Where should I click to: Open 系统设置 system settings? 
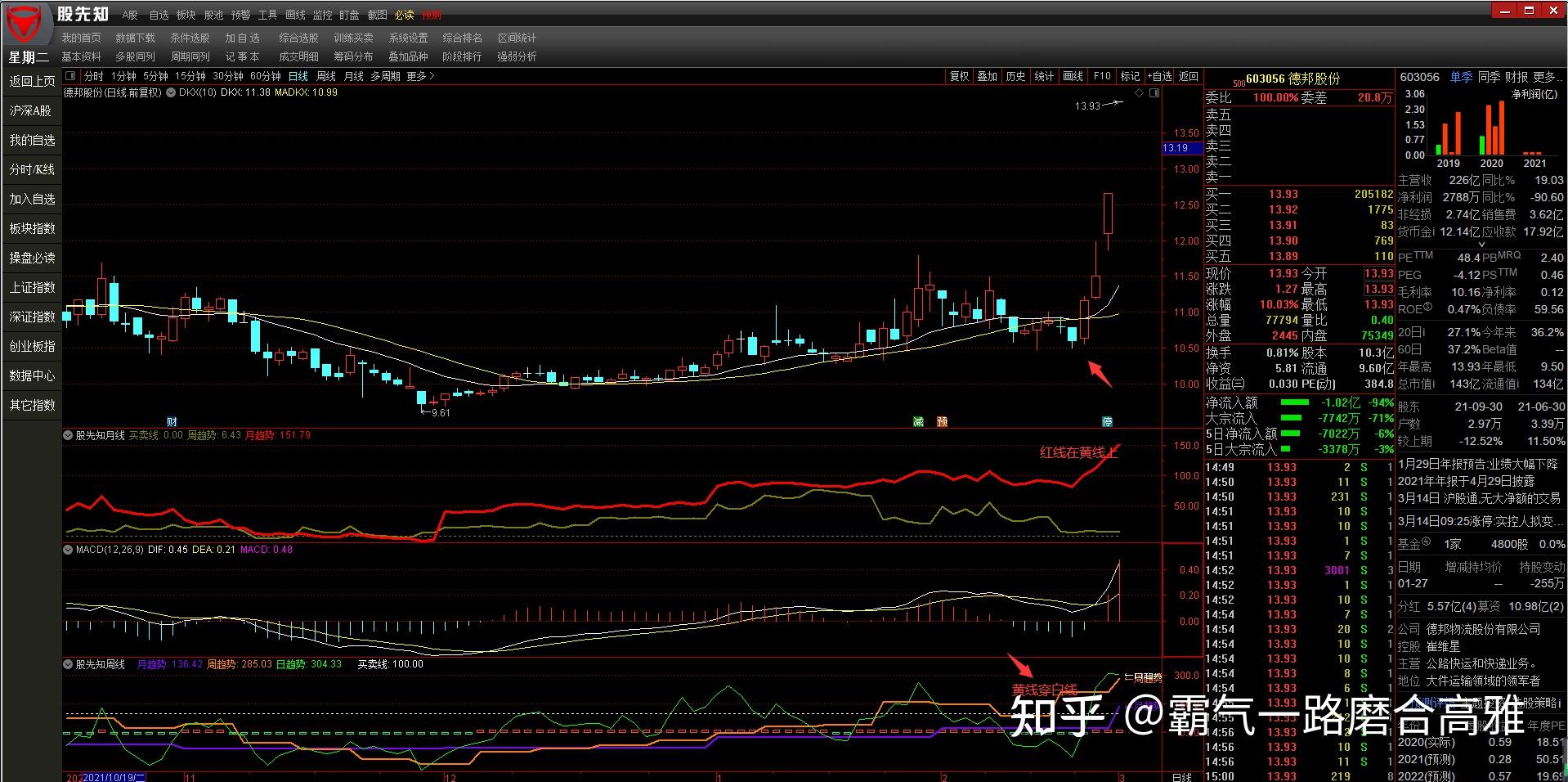tap(408, 38)
